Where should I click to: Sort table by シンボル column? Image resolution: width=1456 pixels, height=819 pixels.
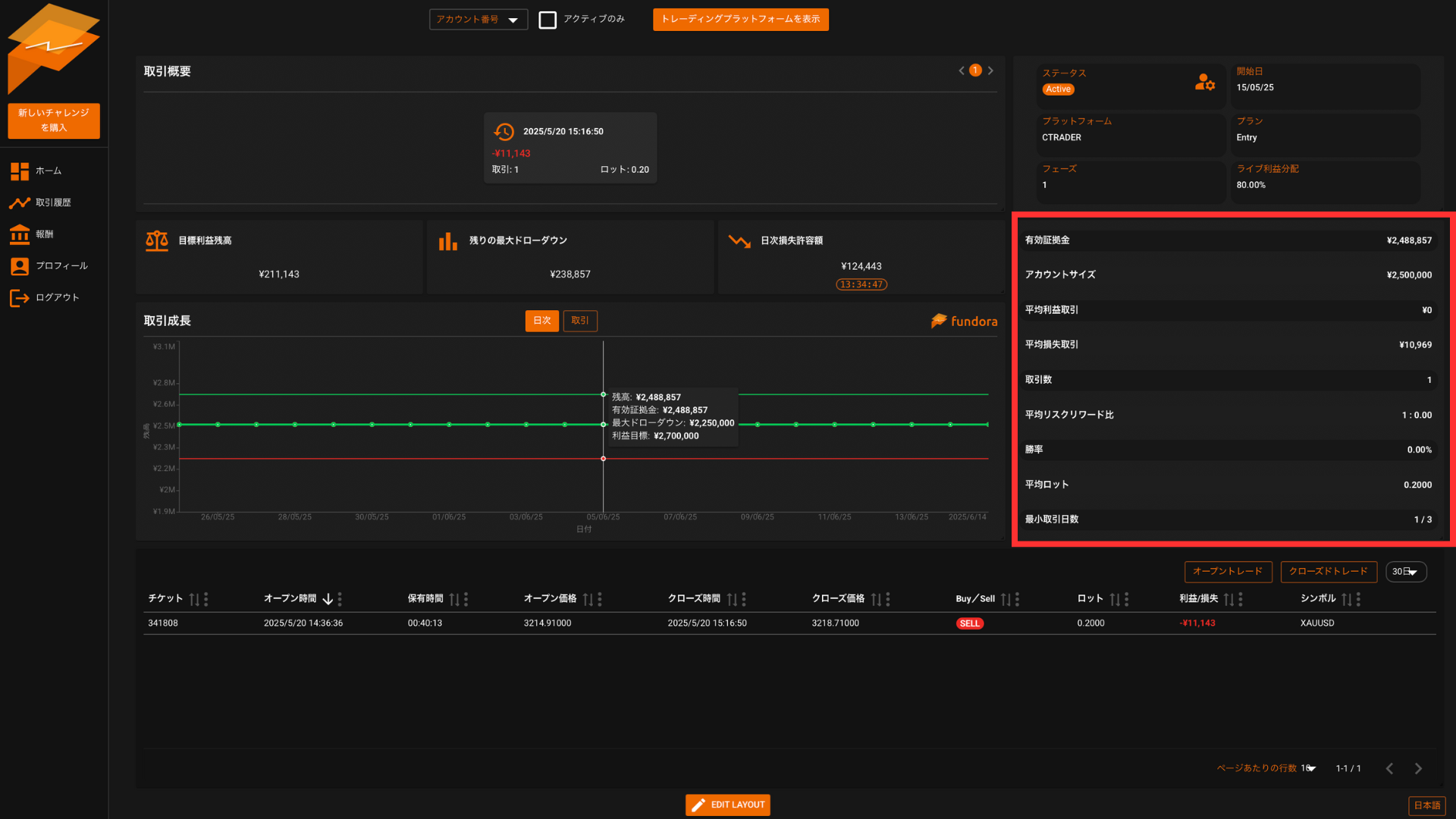(x=1347, y=599)
